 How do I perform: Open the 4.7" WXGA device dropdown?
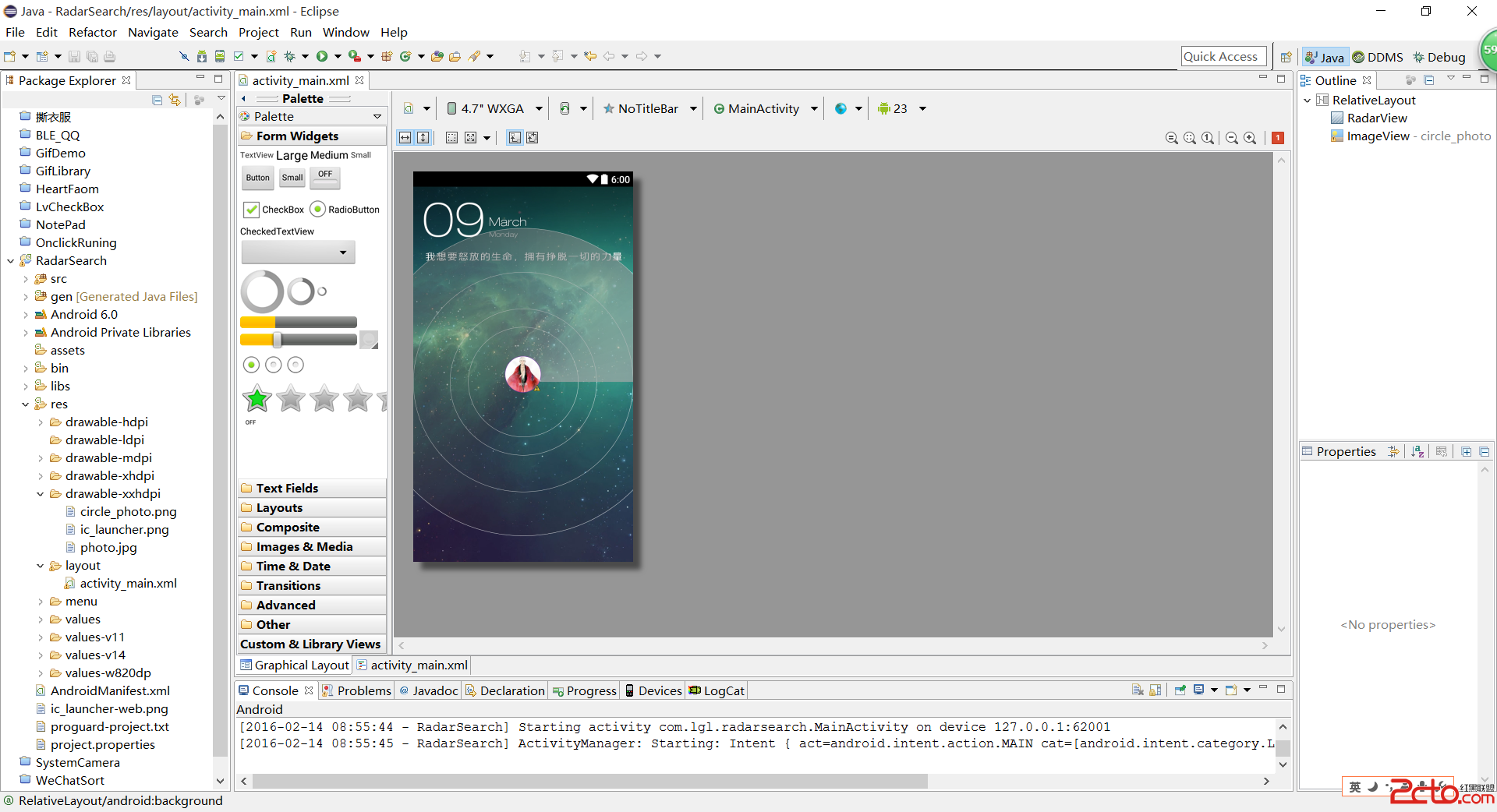[493, 109]
